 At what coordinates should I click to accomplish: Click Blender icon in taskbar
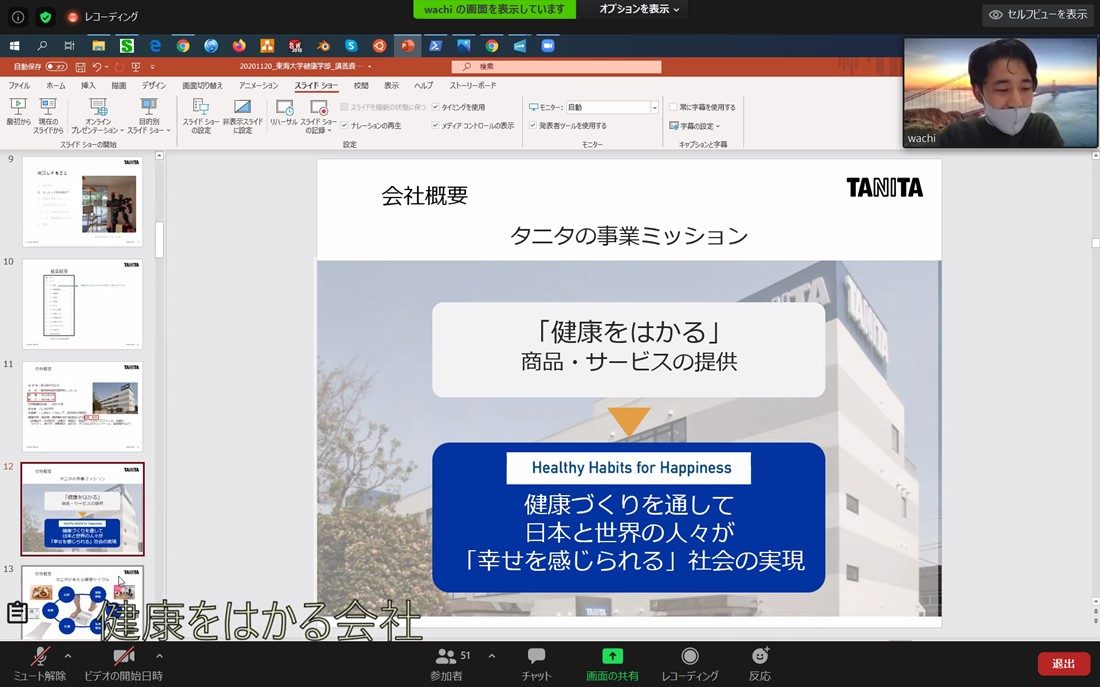tap(323, 46)
